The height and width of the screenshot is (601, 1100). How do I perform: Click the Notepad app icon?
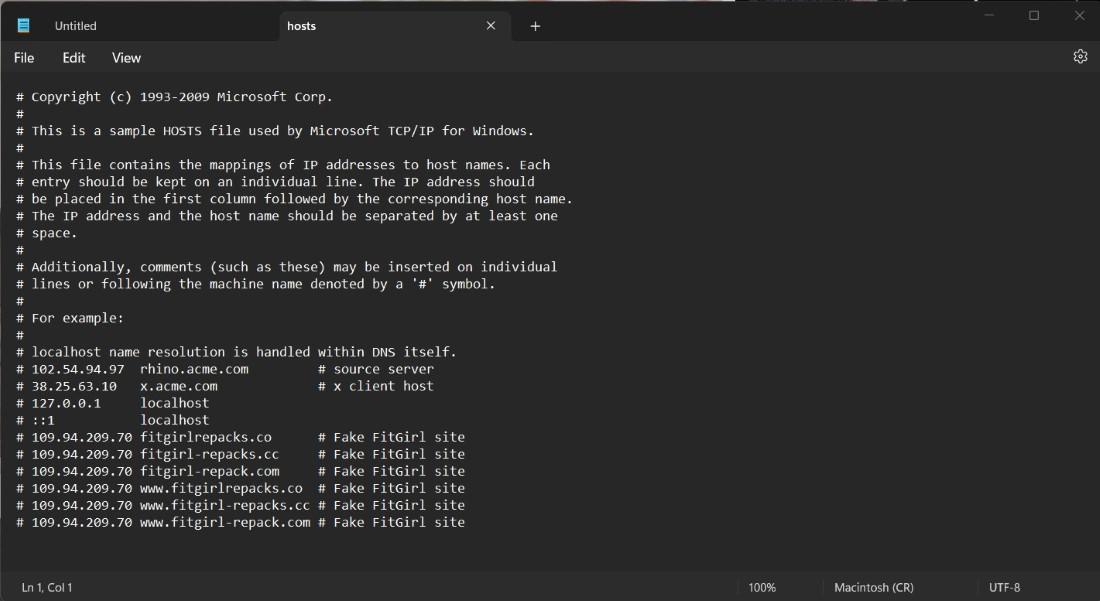pos(23,25)
